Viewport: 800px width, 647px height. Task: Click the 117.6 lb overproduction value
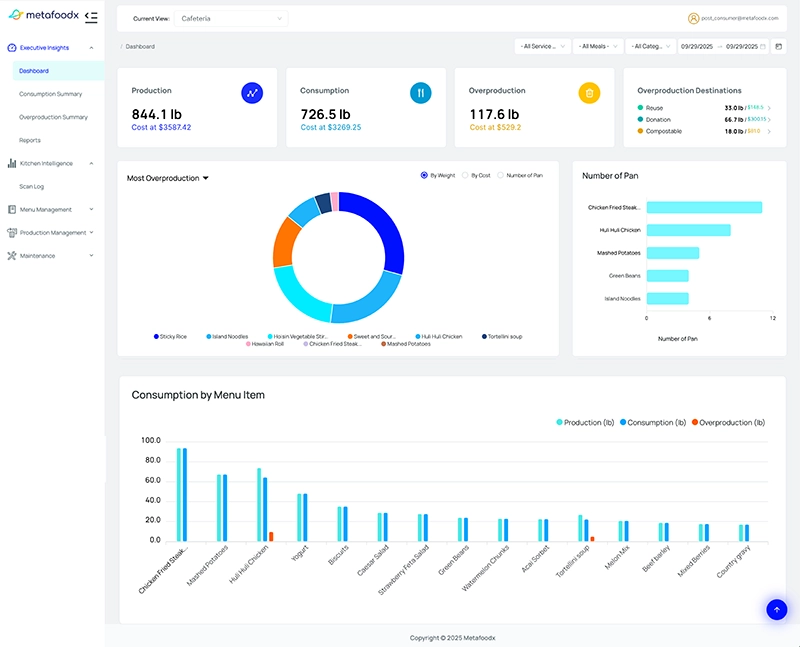(x=494, y=114)
